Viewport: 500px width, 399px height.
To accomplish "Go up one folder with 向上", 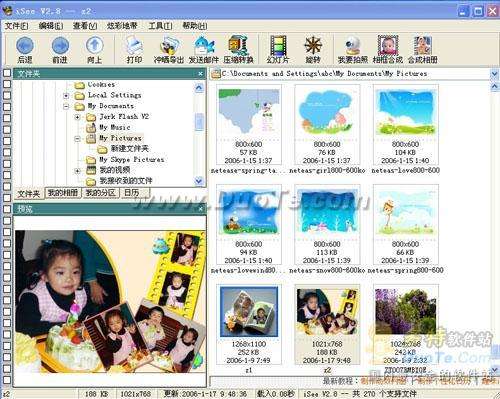I will 95,46.
